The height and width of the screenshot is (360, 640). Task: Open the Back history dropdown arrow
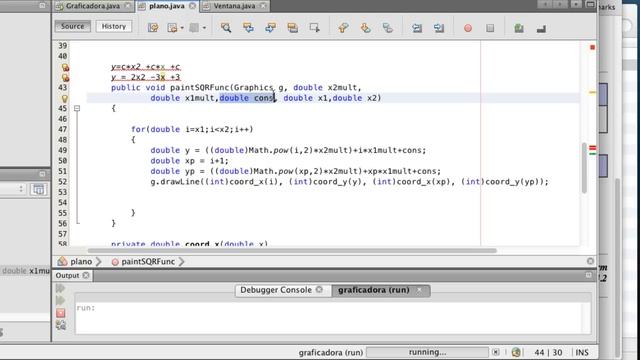(x=182, y=28)
